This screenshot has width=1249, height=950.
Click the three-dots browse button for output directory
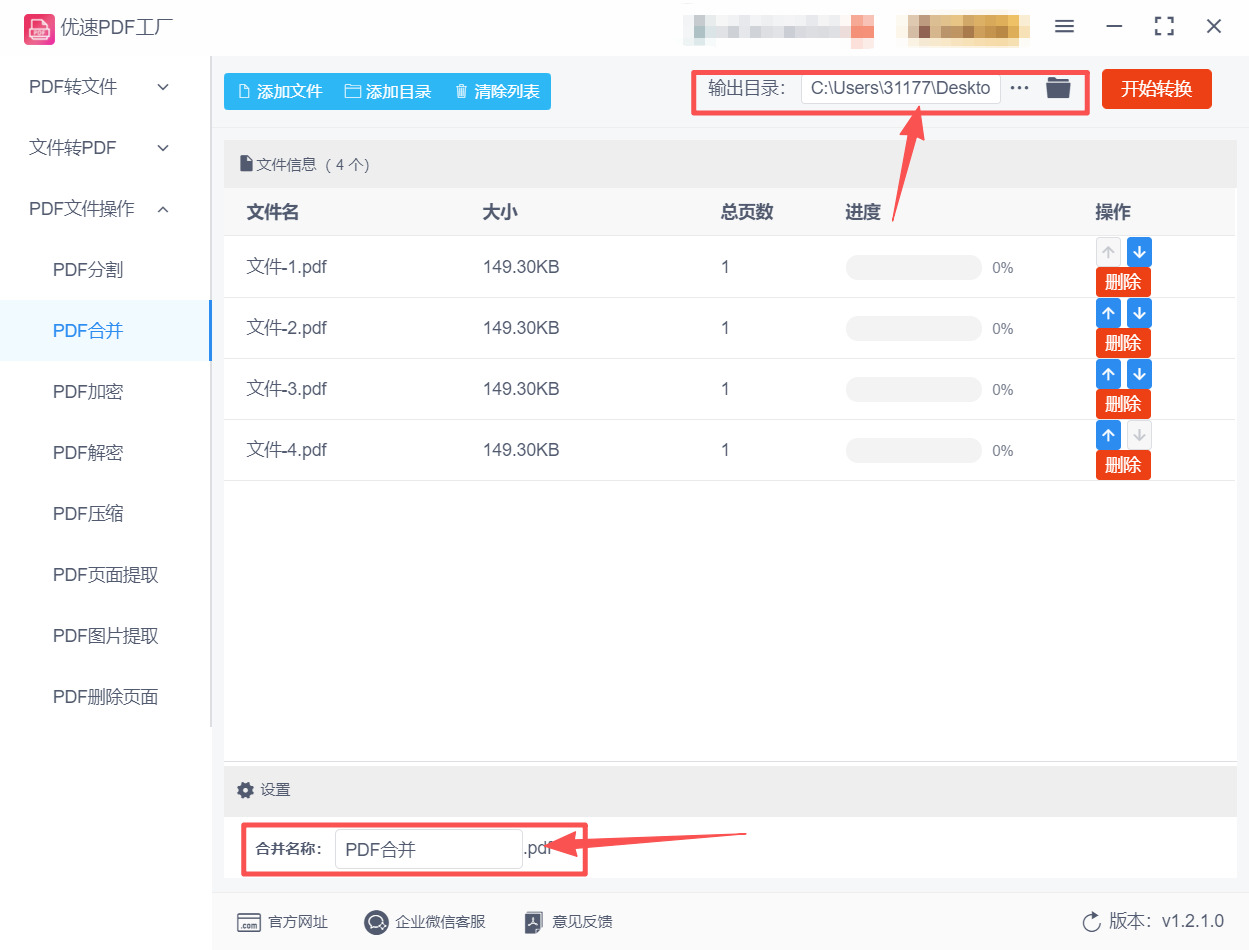tap(1020, 88)
